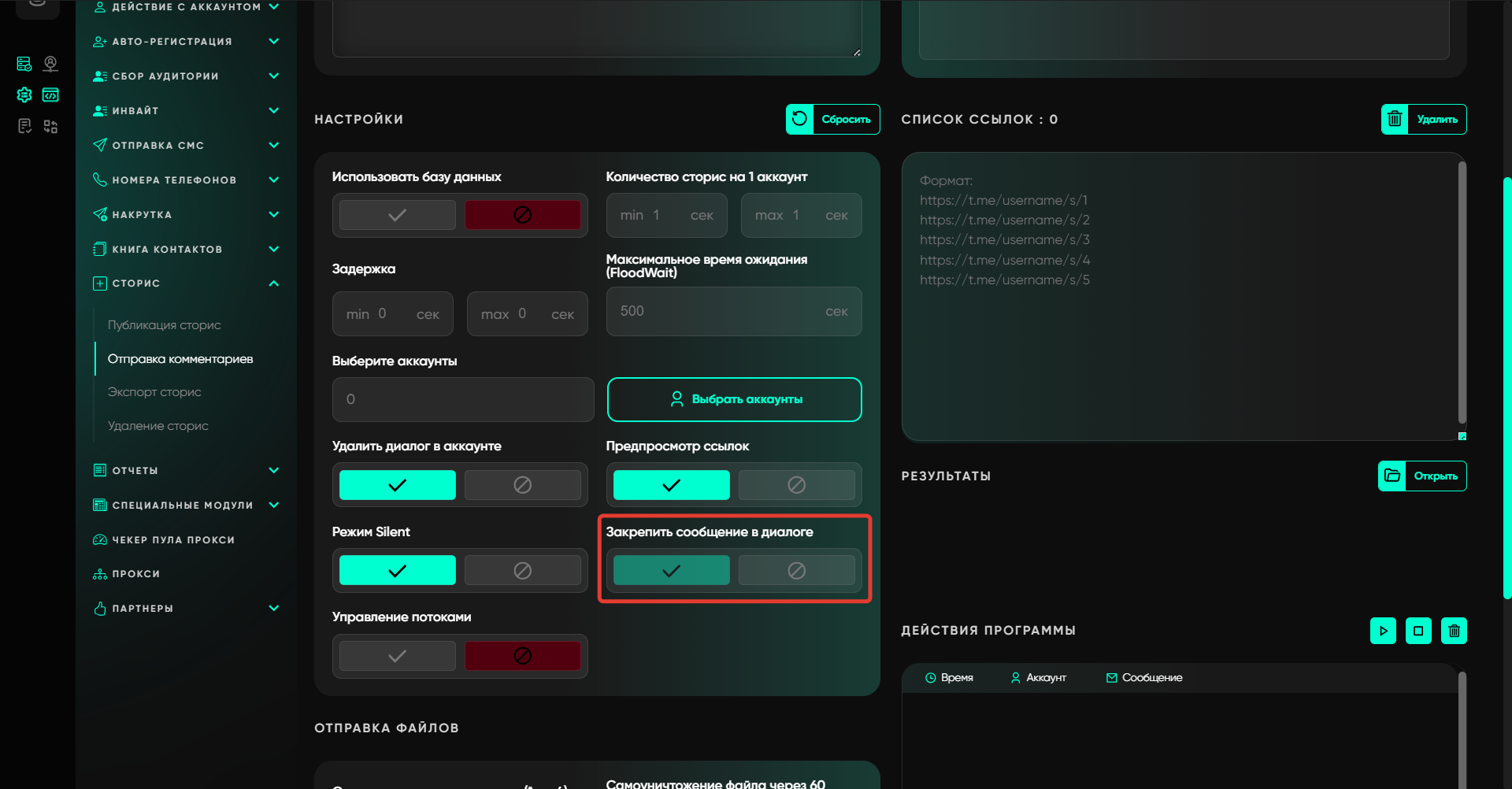Image resolution: width=1512 pixels, height=789 pixels.
Task: Enable Использовать базу данных with the checkmark
Action: tap(398, 215)
